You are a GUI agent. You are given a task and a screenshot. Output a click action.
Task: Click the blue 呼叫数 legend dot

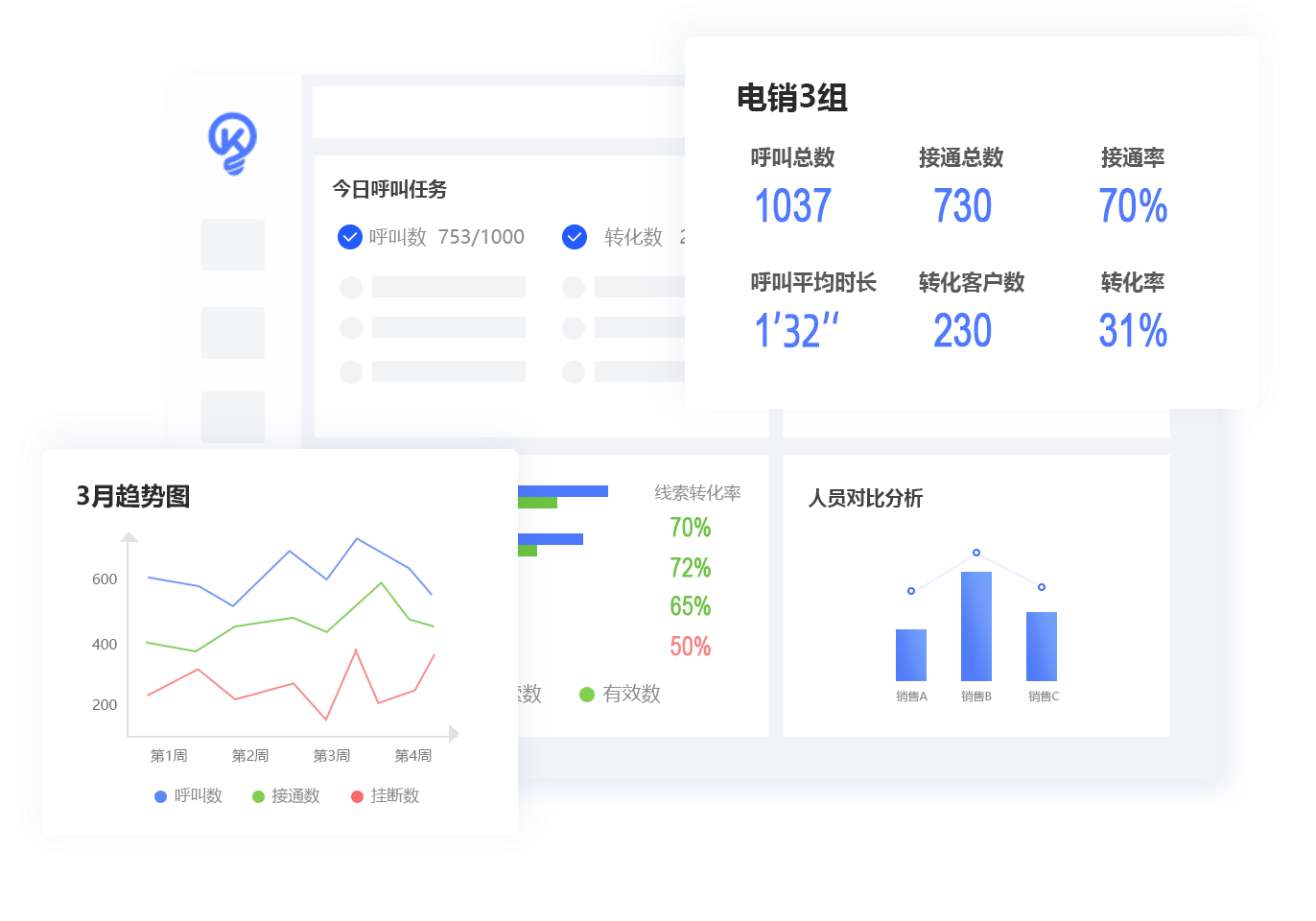click(x=161, y=796)
